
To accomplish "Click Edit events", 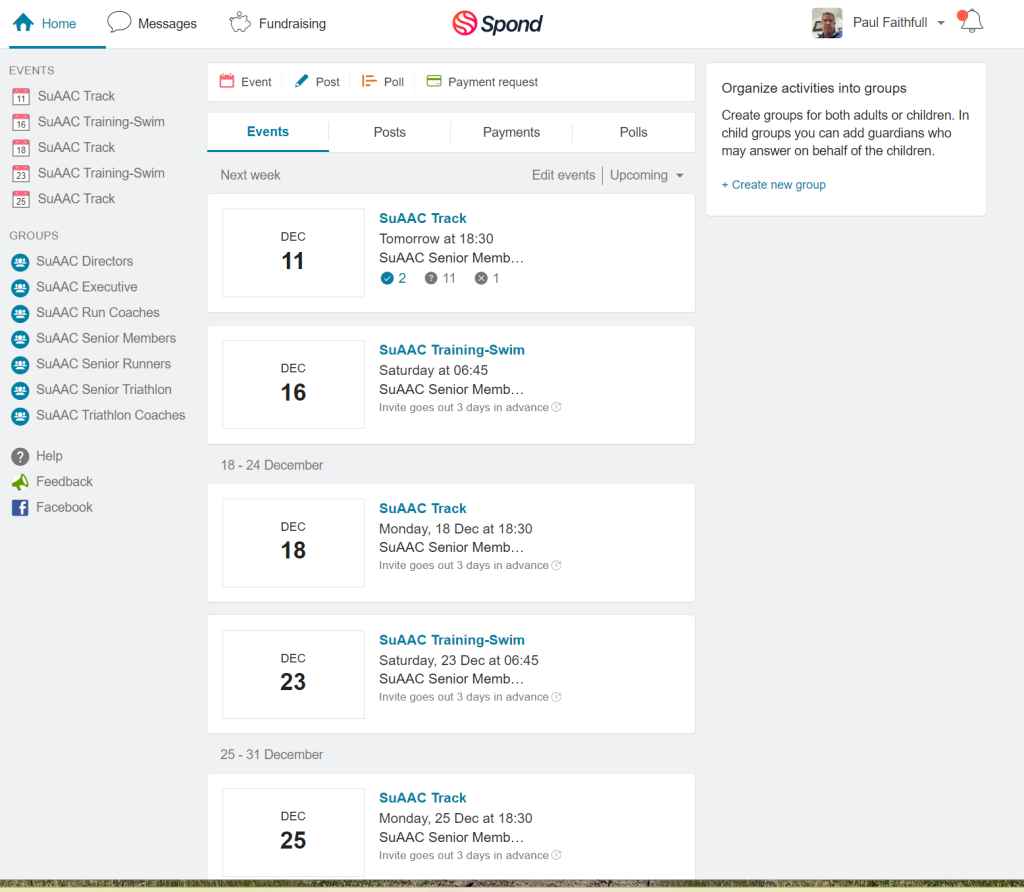I will click(x=563, y=175).
